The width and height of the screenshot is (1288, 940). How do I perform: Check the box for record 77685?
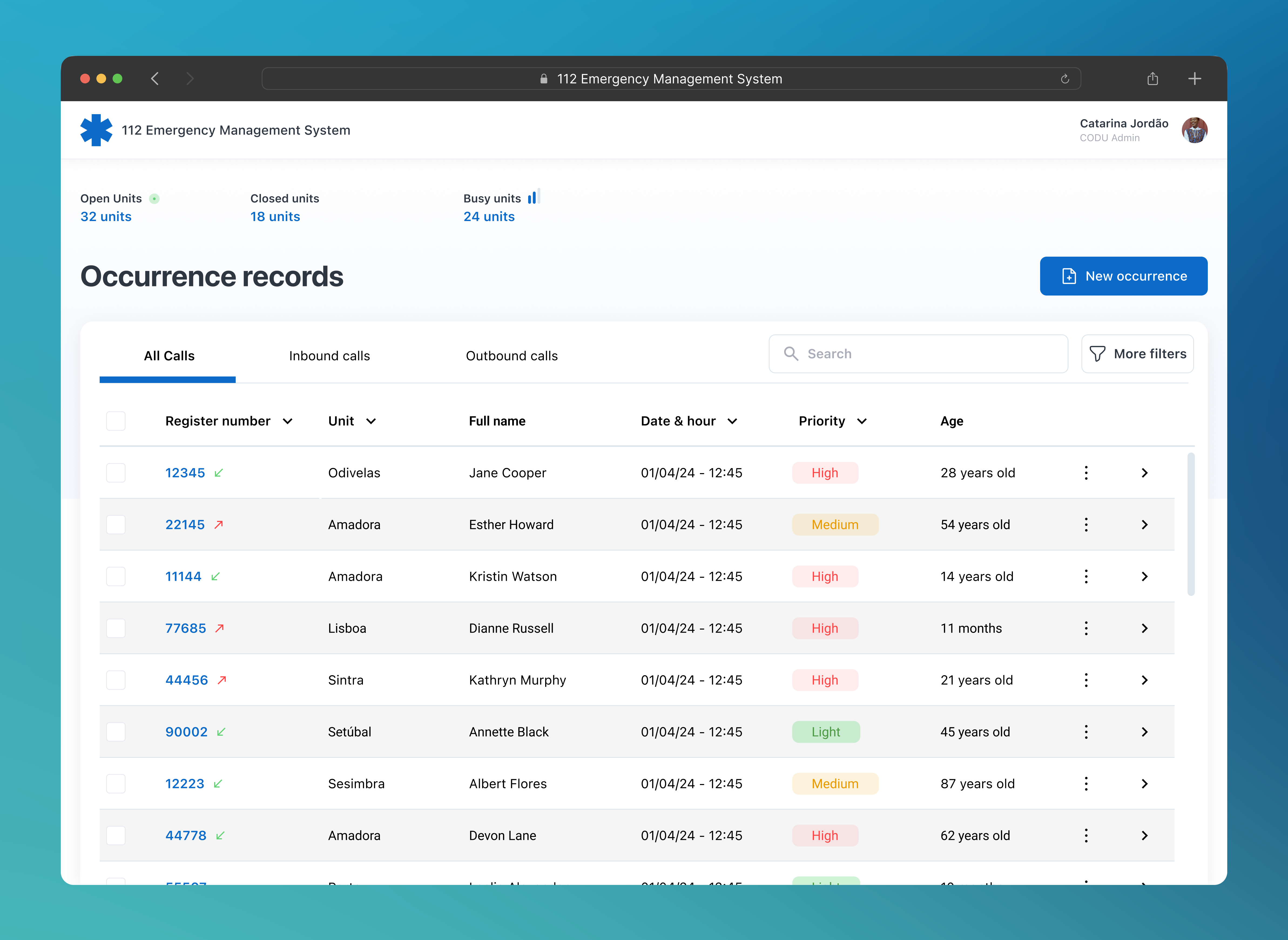pos(116,628)
